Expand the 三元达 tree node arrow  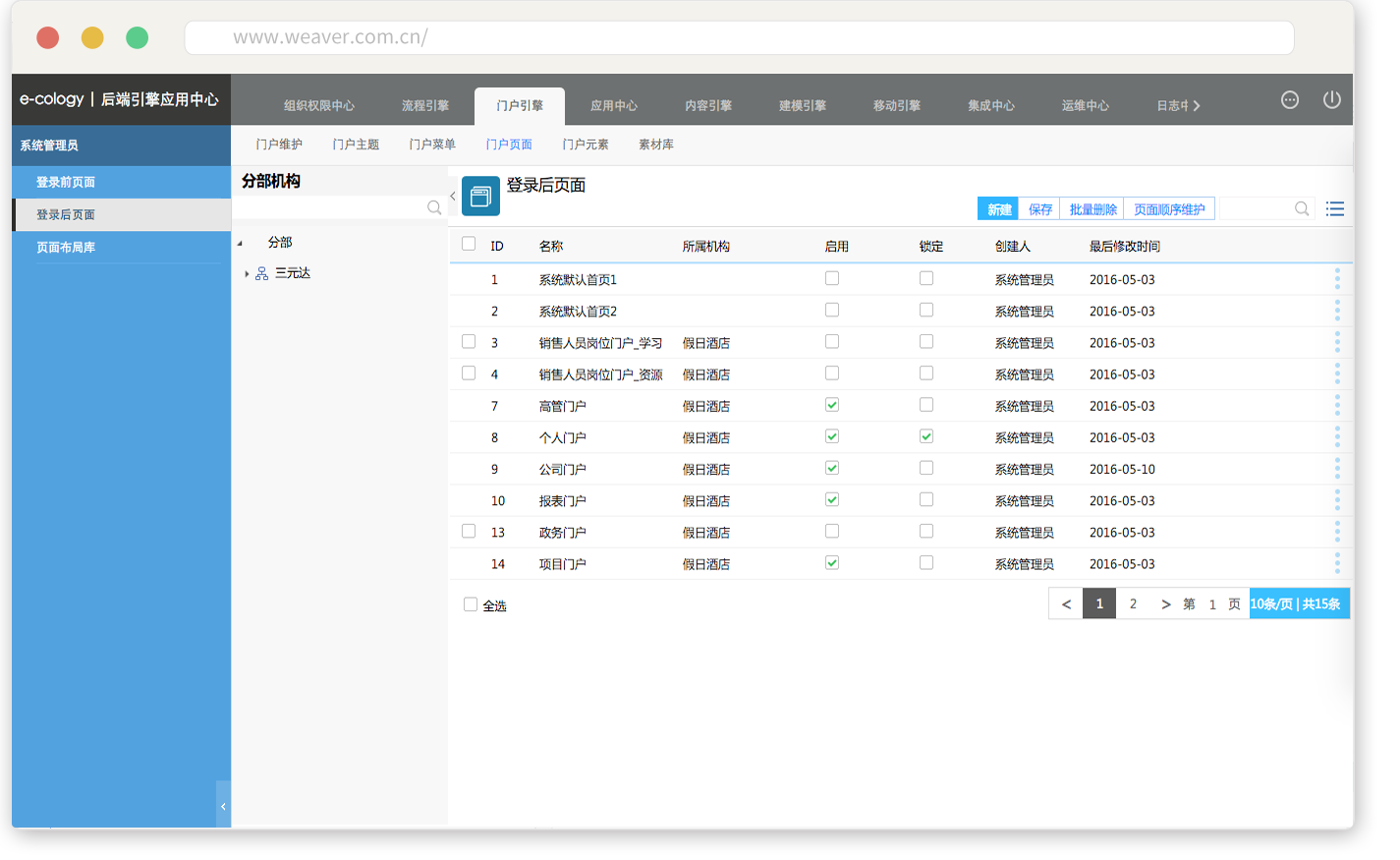[x=247, y=274]
